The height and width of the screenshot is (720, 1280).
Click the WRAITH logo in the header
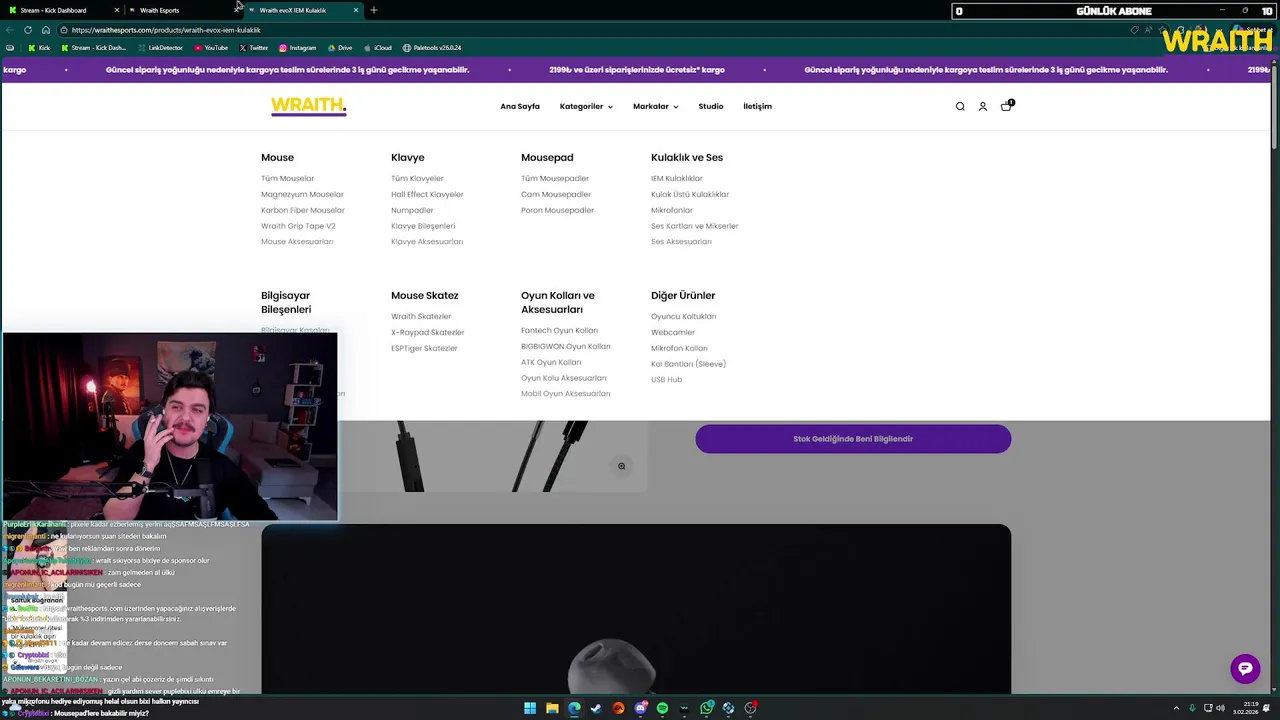tap(309, 106)
